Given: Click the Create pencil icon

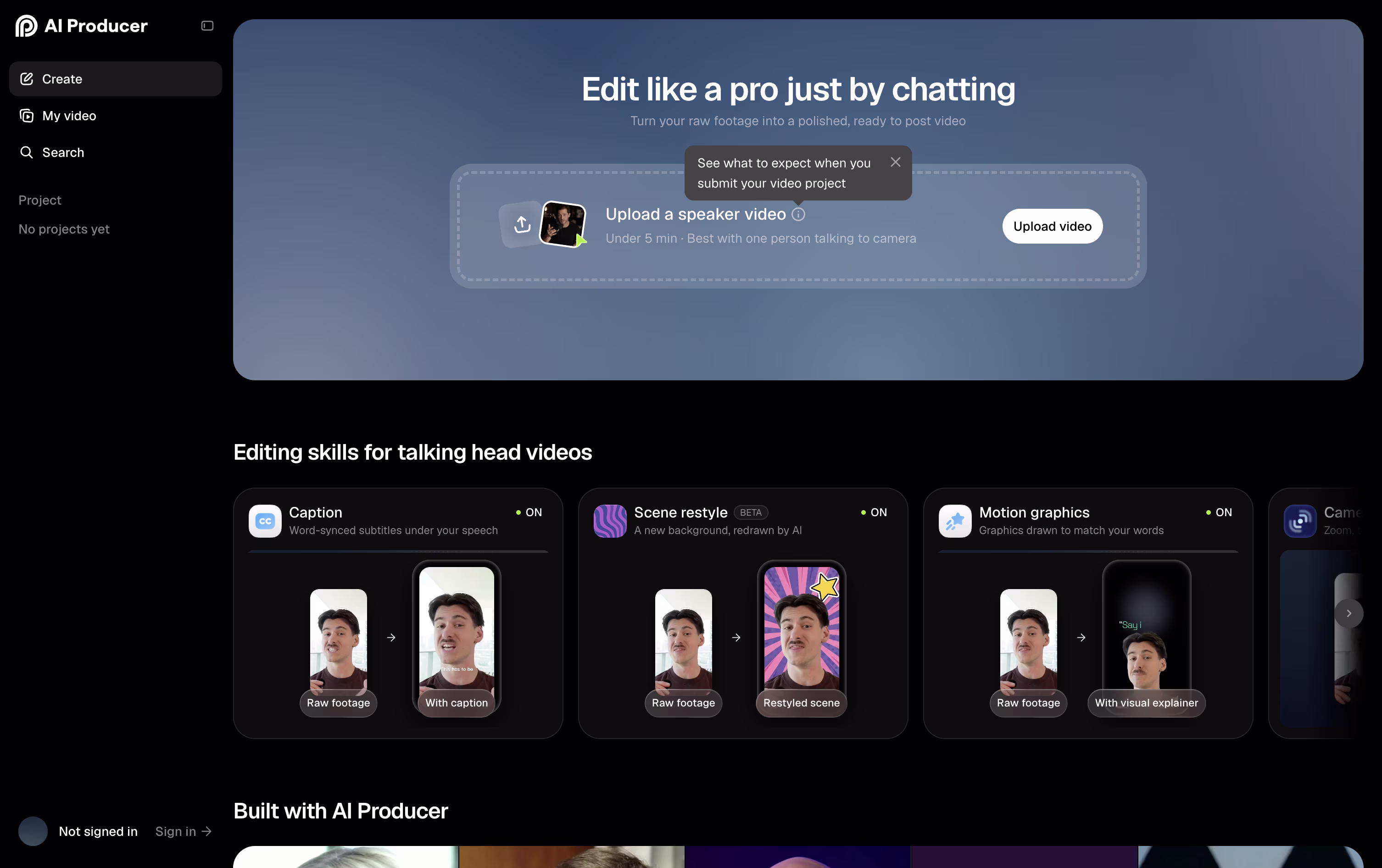Looking at the screenshot, I should [x=27, y=79].
